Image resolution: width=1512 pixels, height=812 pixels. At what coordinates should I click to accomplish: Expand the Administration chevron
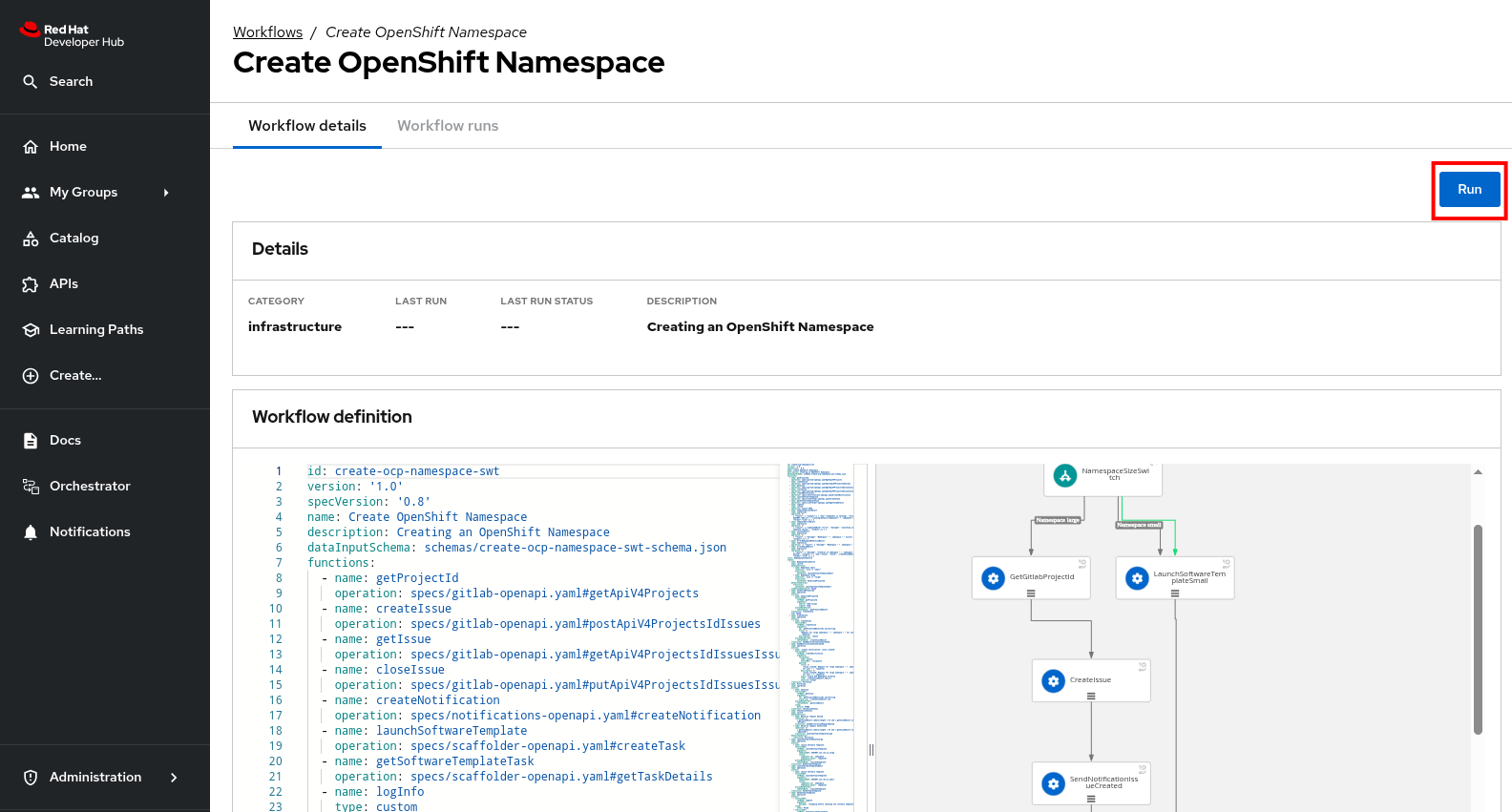[x=174, y=778]
